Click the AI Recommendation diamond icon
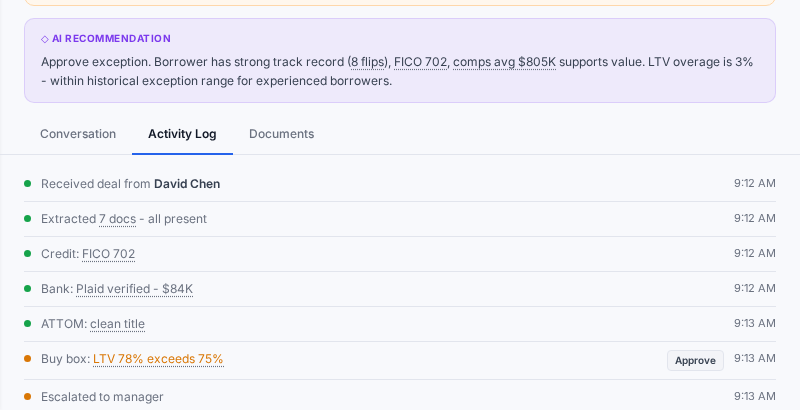The height and width of the screenshot is (410, 800). pos(45,39)
